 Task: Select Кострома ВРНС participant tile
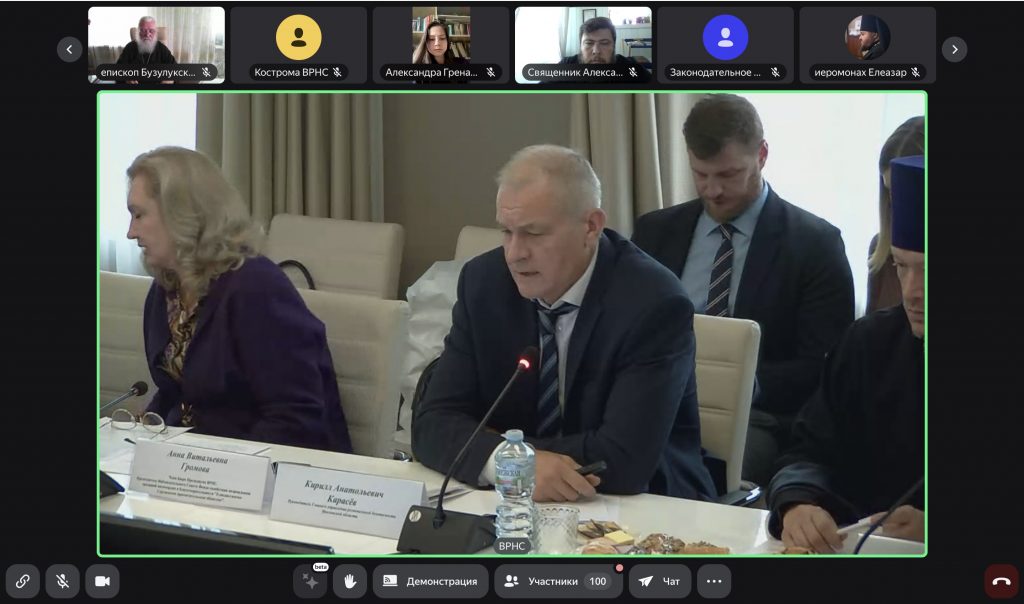[298, 38]
